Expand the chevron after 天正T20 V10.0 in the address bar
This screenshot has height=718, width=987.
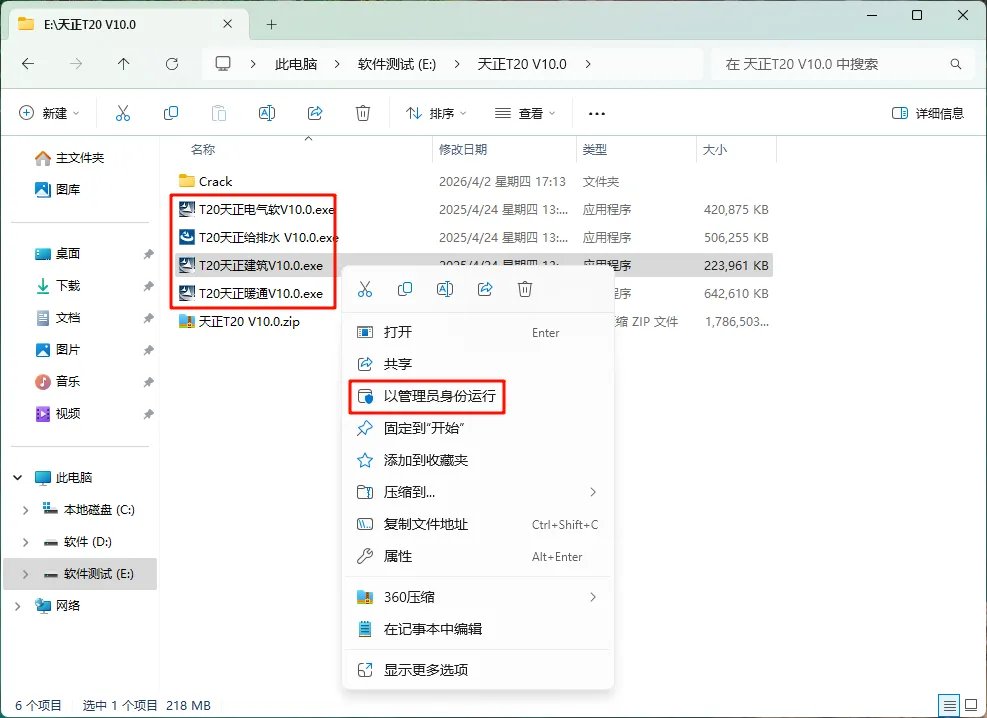click(x=588, y=64)
